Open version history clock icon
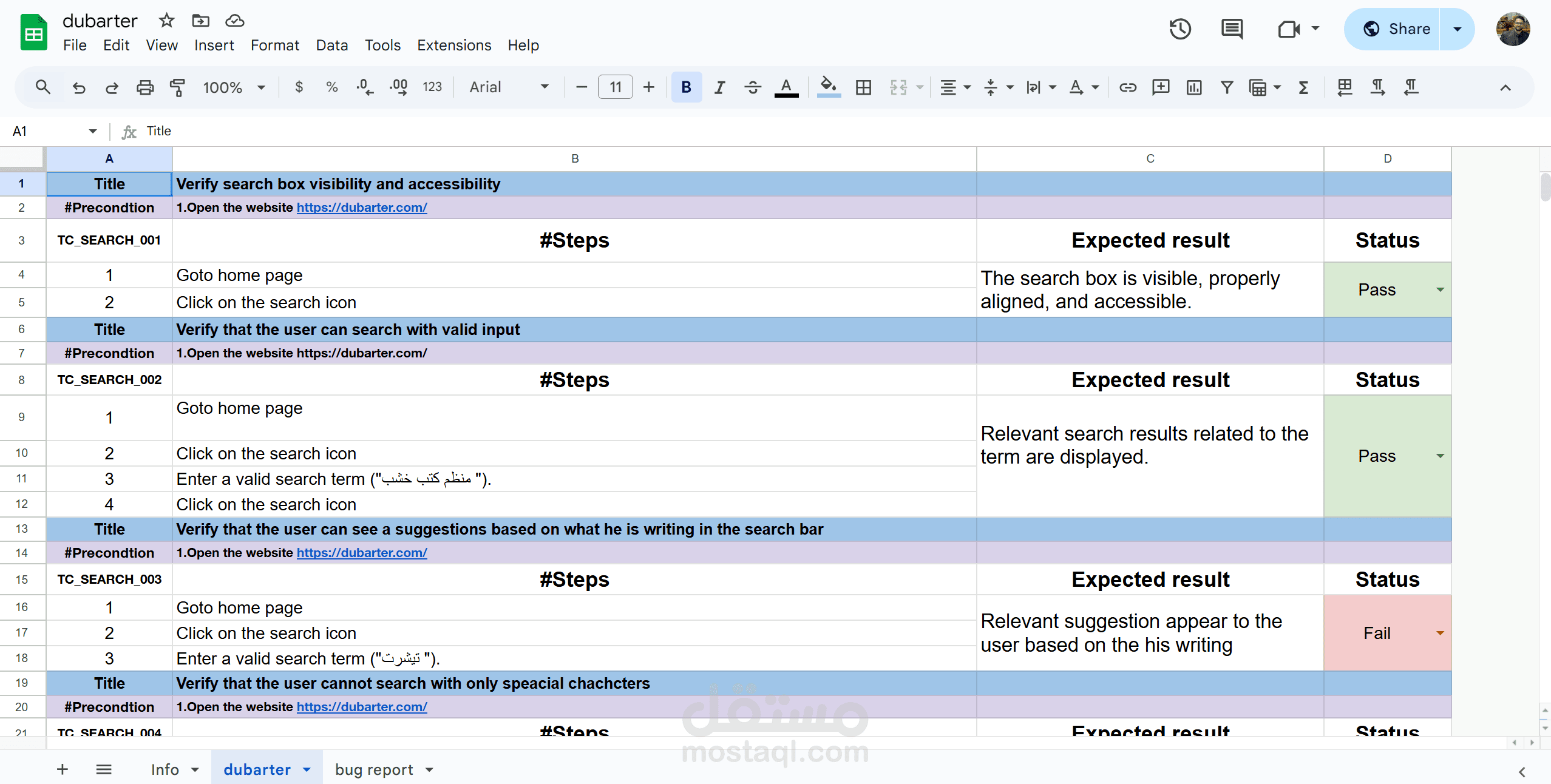Viewport: 1551px width, 784px height. 1180,29
